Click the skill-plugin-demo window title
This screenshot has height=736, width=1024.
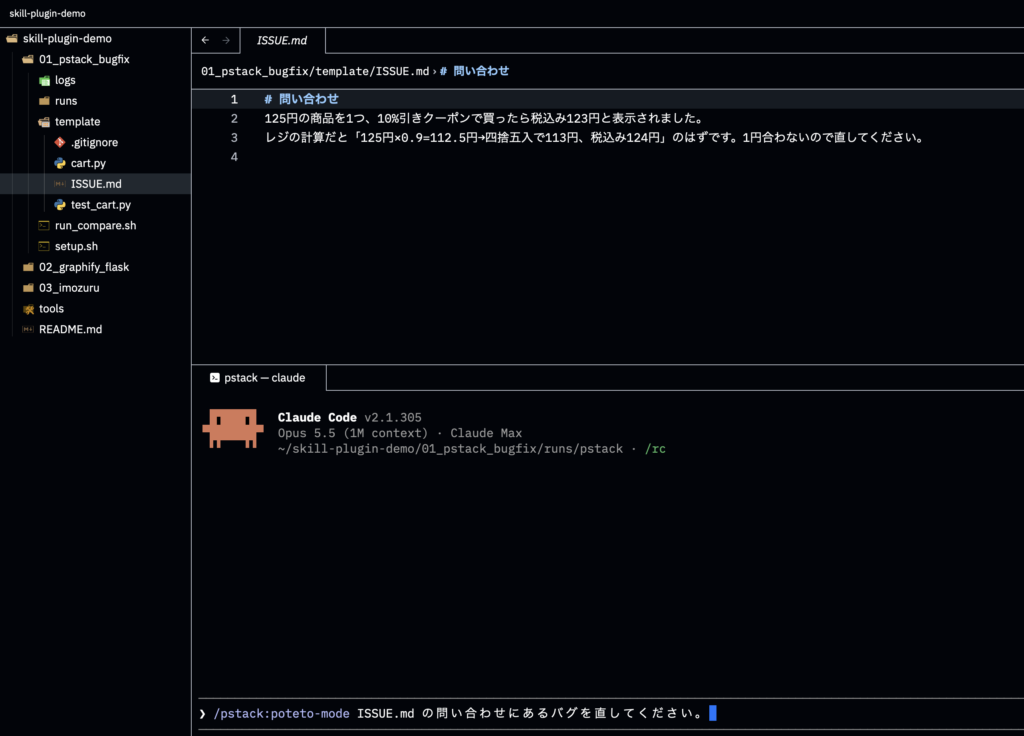click(47, 14)
